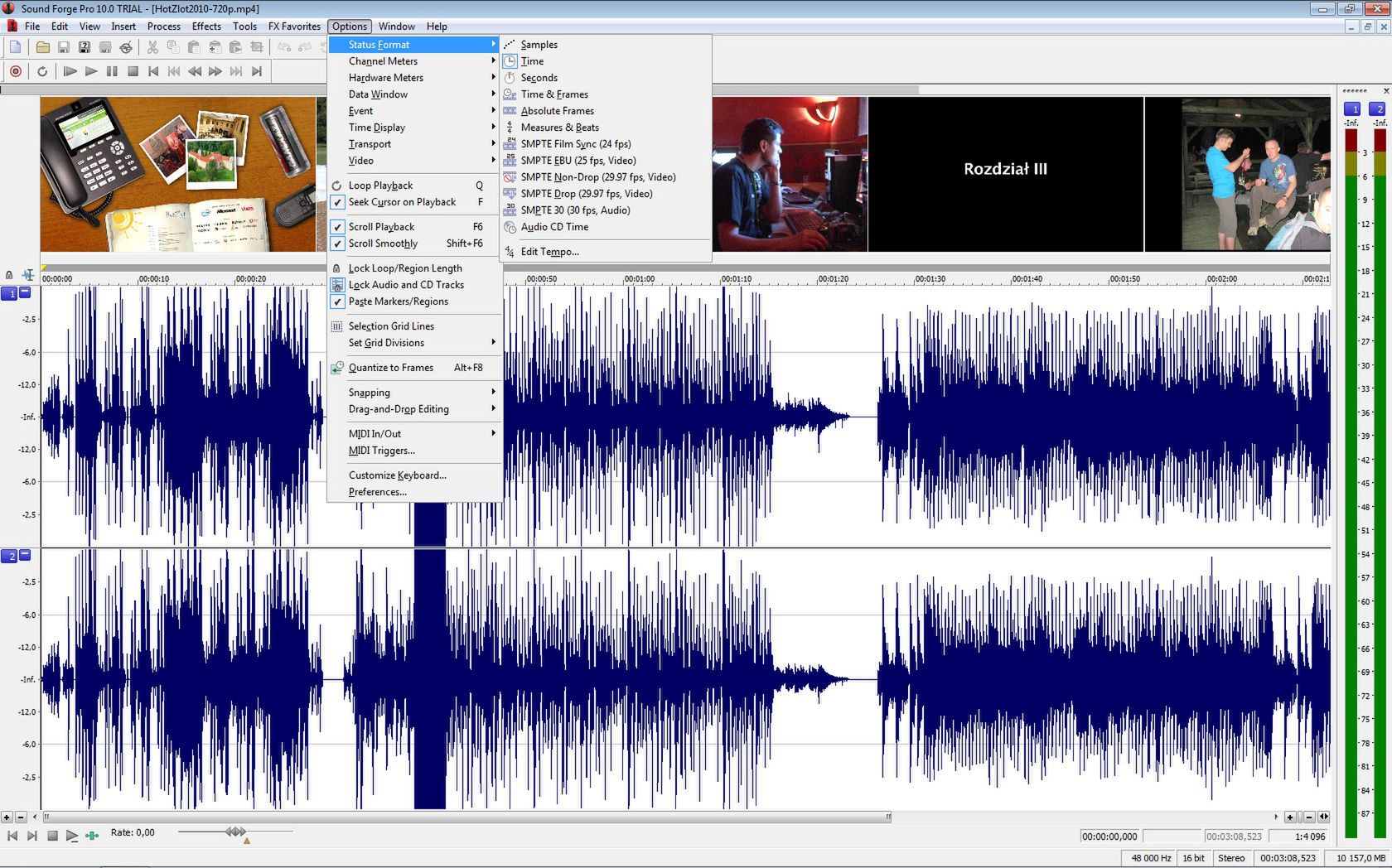Screen dimensions: 1392x868
Task: Expand the Hardware Meters submenu
Action: tap(415, 78)
